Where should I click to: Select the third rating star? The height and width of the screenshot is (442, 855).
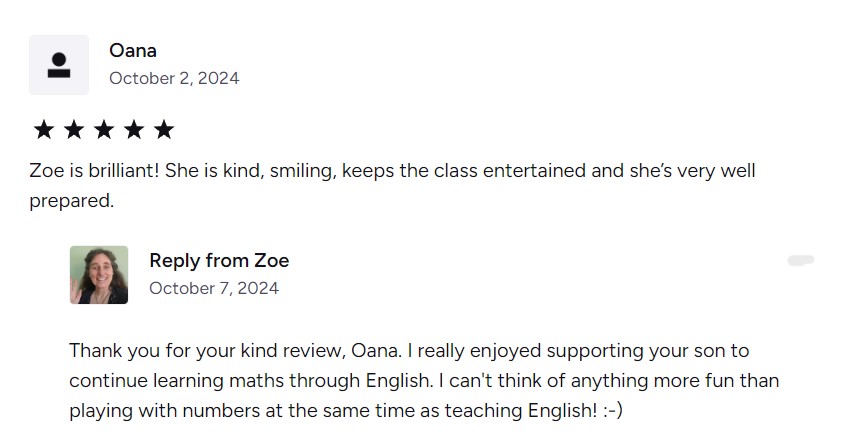point(104,129)
